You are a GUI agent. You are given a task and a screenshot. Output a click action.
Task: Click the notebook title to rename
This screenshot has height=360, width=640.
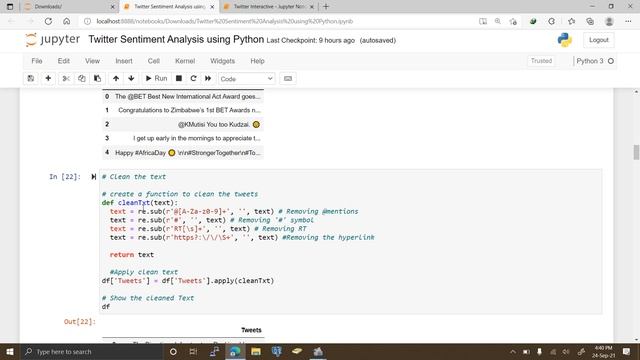pos(176,40)
